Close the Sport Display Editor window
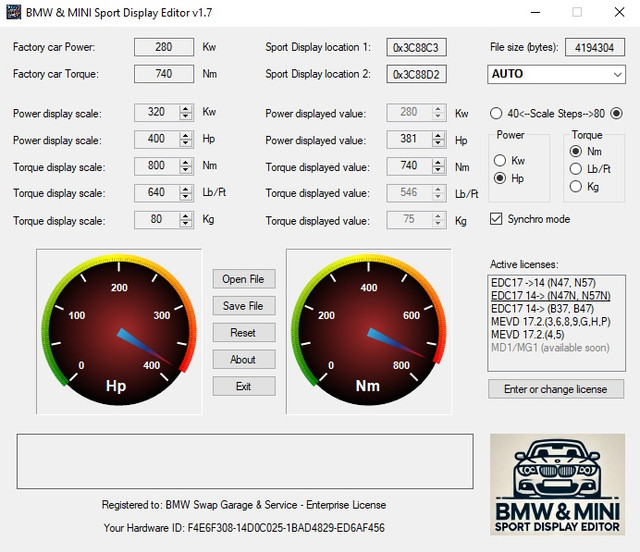This screenshot has height=552, width=640. coord(620,12)
